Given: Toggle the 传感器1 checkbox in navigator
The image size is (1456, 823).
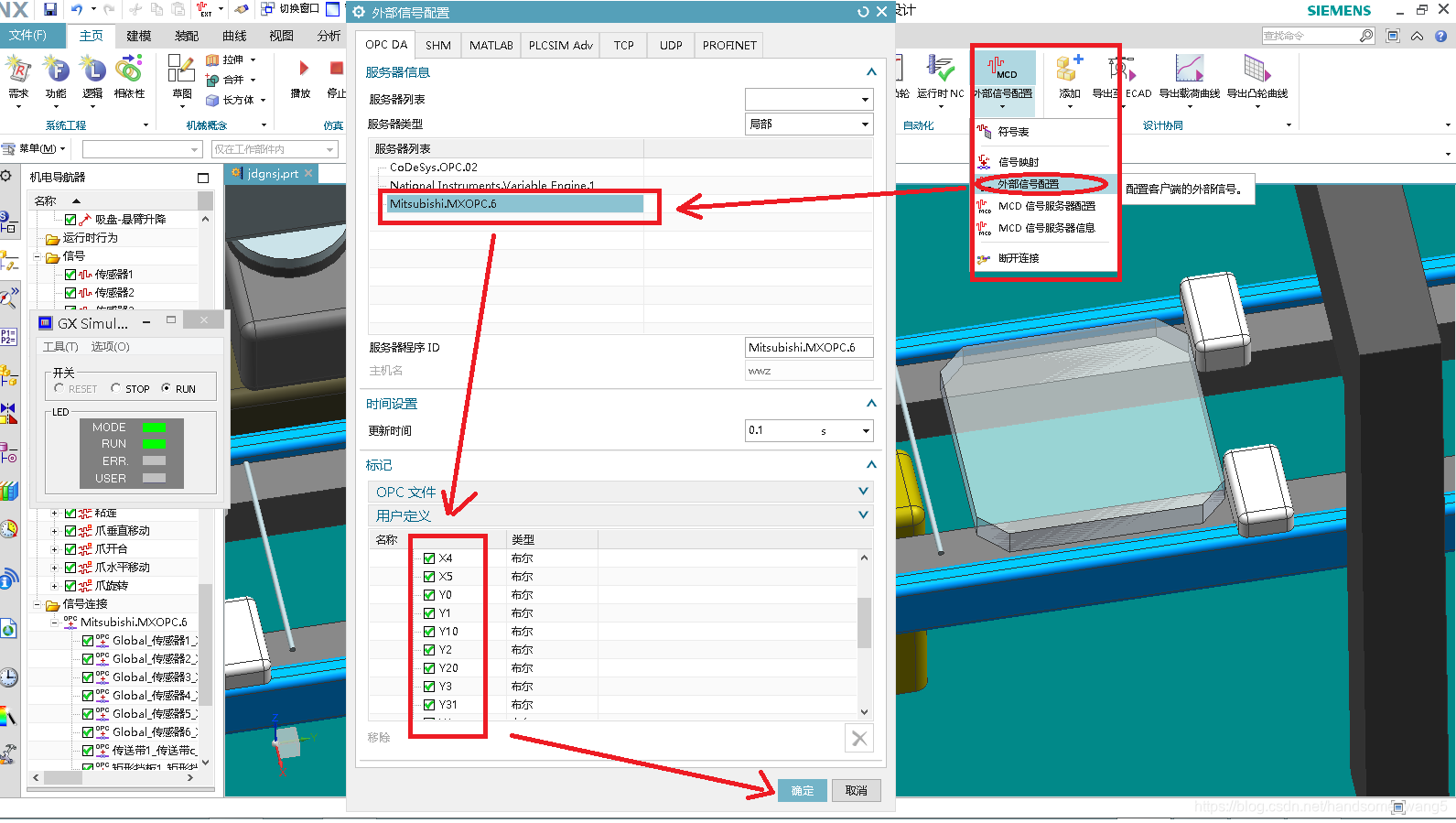Looking at the screenshot, I should [x=70, y=274].
